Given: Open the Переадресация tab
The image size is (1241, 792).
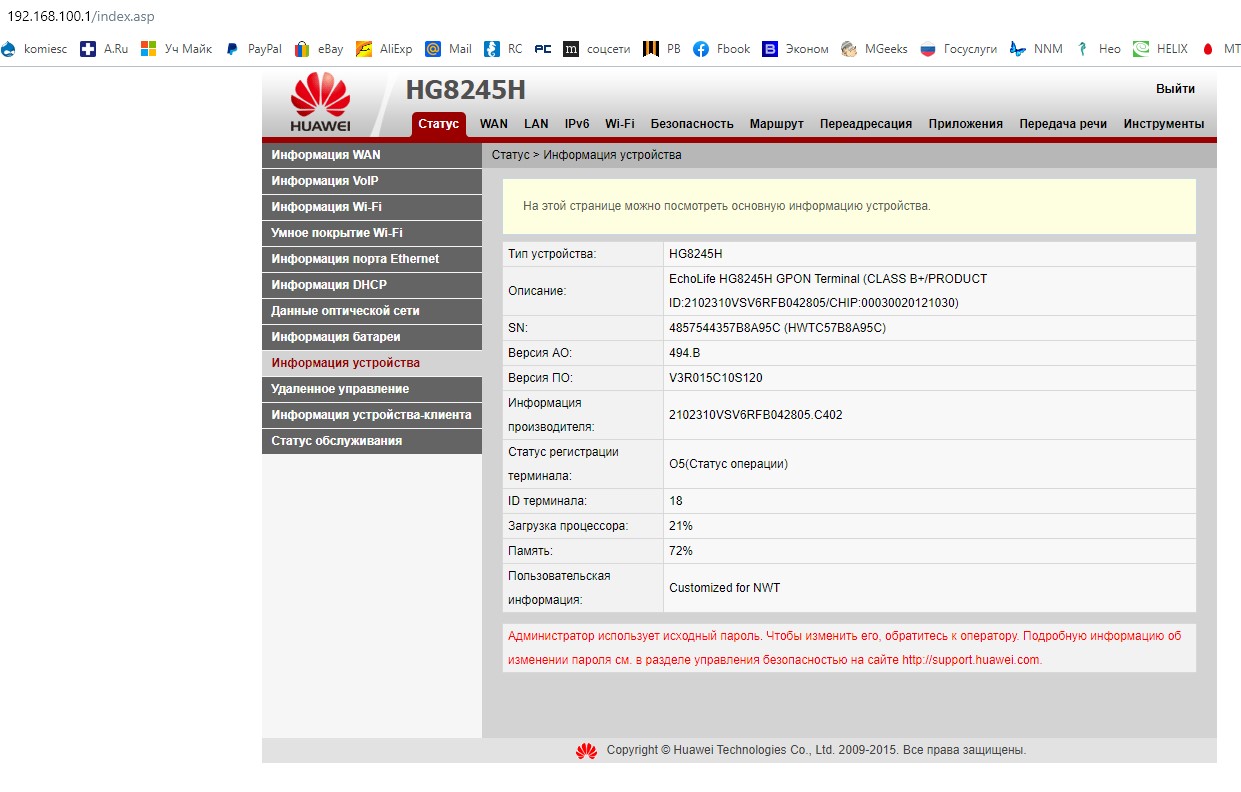Looking at the screenshot, I should coord(866,124).
